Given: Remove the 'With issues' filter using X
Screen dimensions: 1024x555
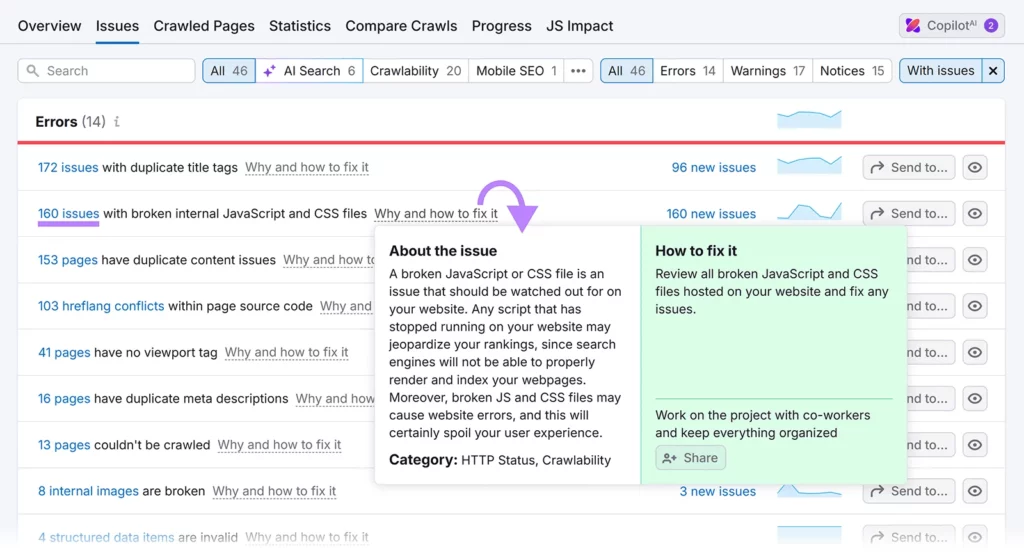Looking at the screenshot, I should click(992, 71).
